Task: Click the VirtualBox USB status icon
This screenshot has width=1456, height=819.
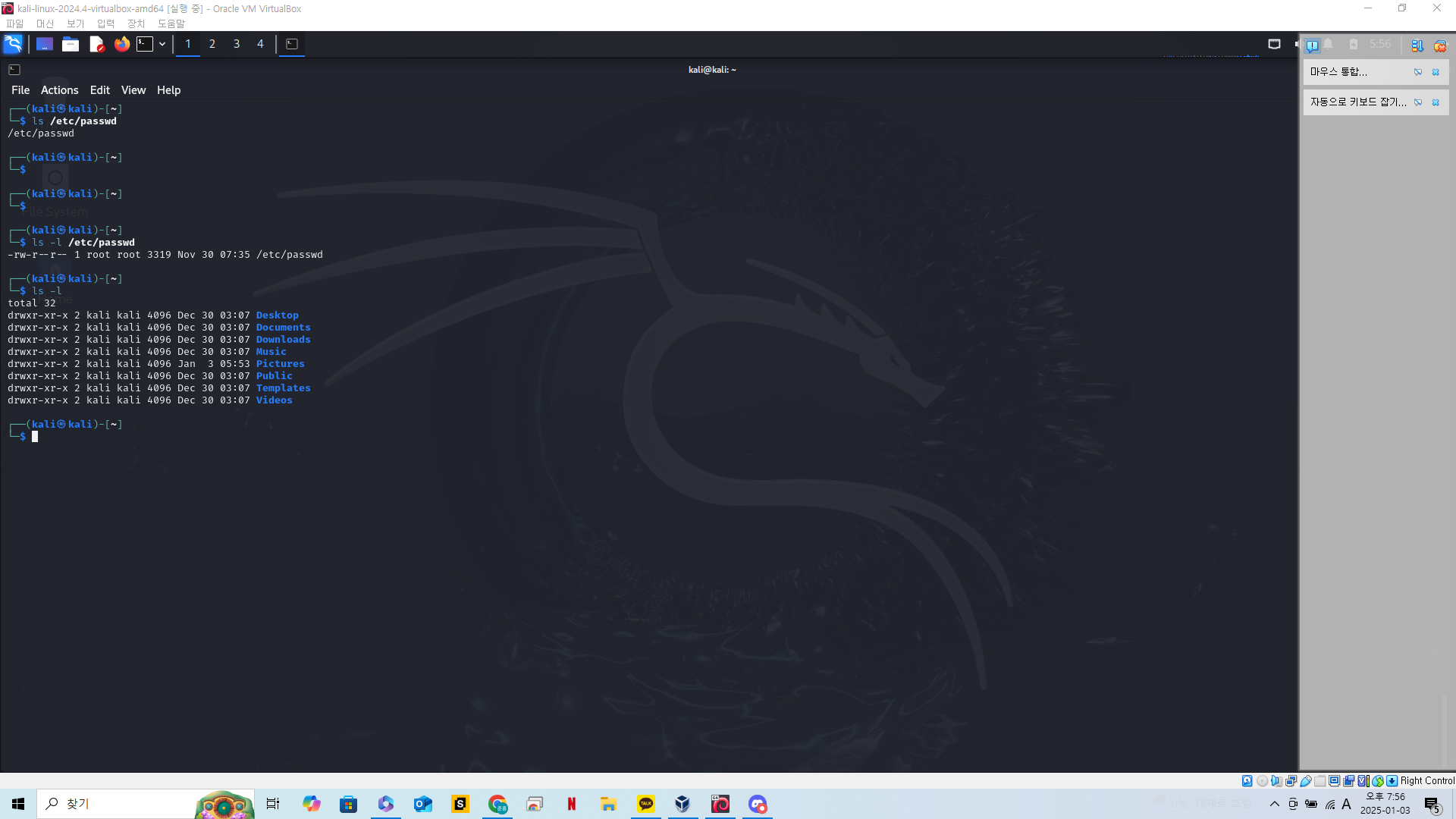Action: pyautogui.click(x=1305, y=780)
